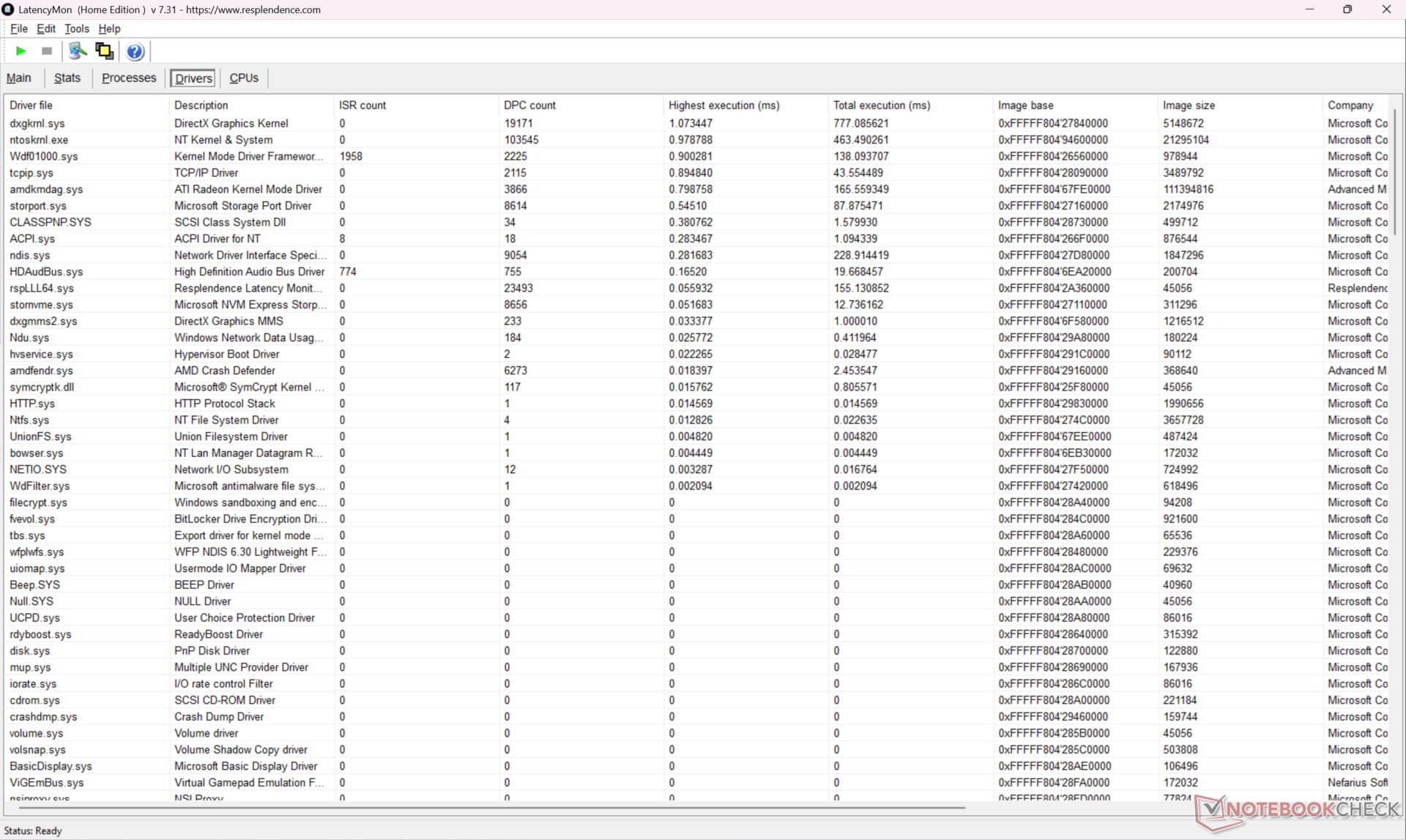
Task: Switch to the Processes tab
Action: click(x=129, y=78)
